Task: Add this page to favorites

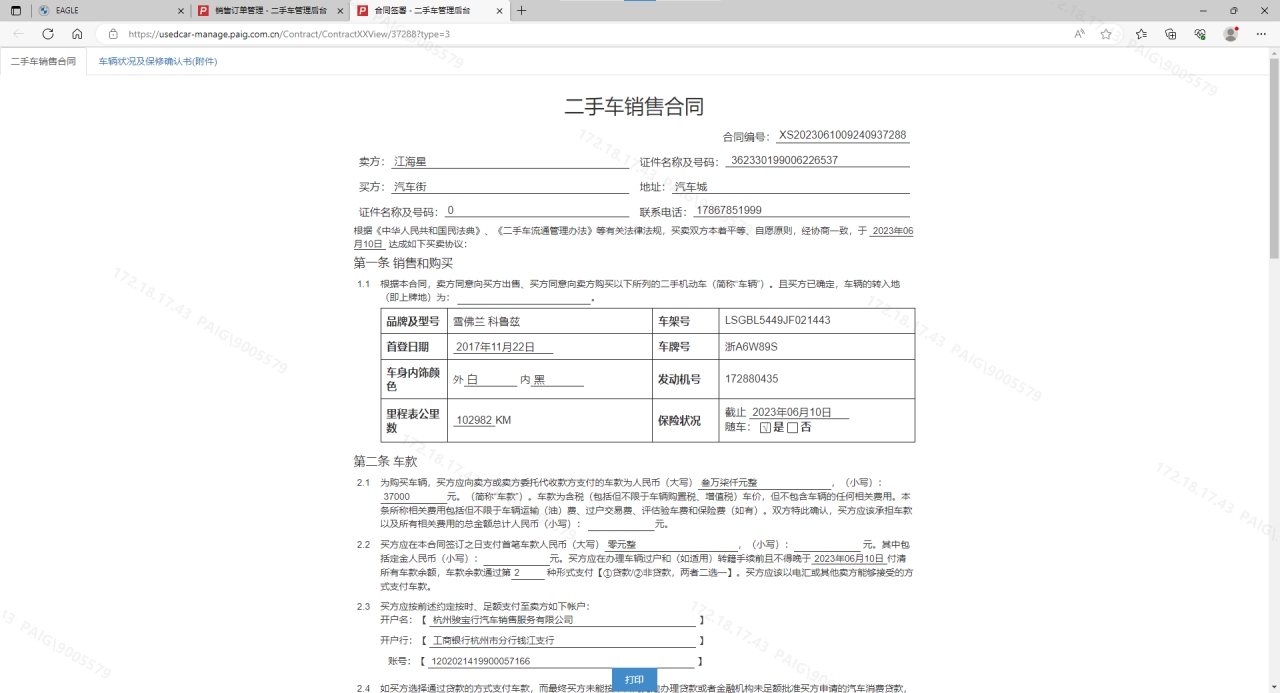Action: coord(1106,33)
